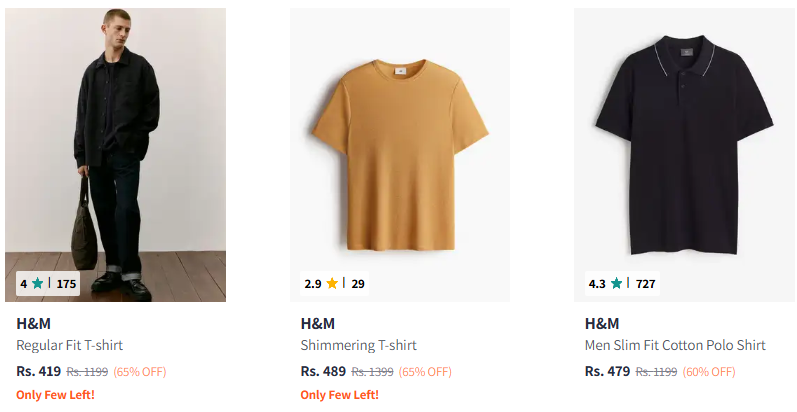
Task: Click the Rs. 479 price
Action: 607,371
